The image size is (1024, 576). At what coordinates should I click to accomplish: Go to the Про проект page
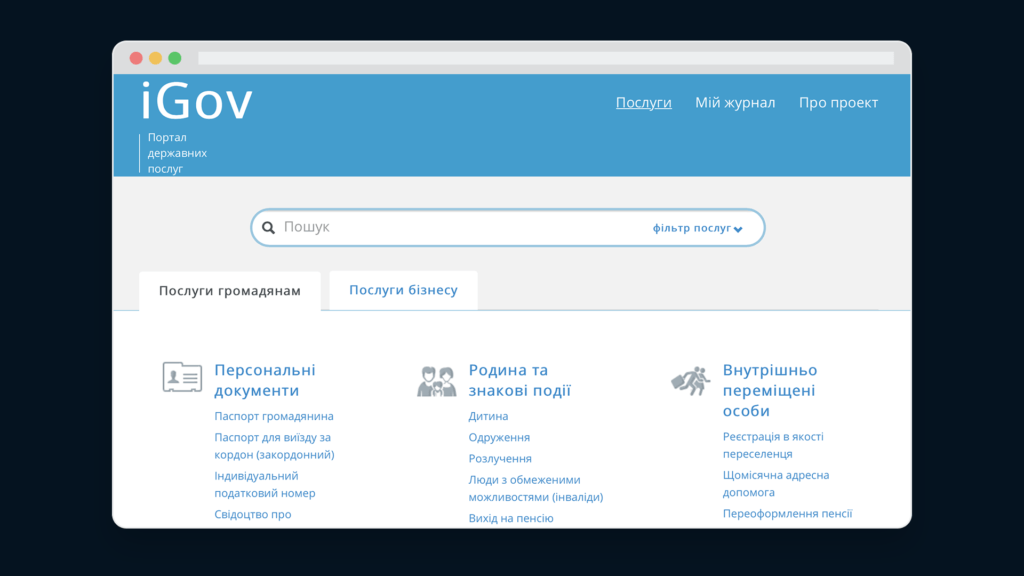pos(839,103)
